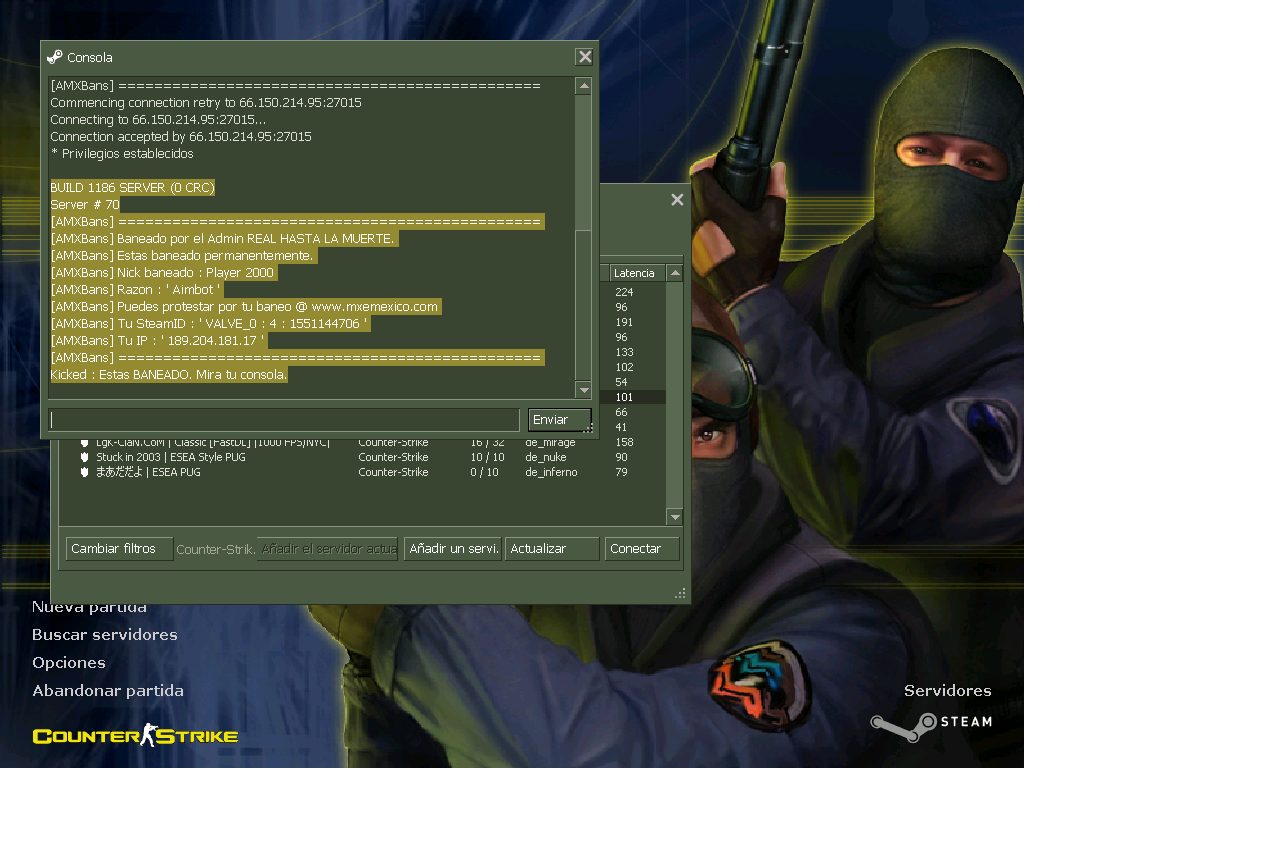Click shield icon of Stuck in 2003 server
Screen dimensions: 1283x848
pyautogui.click(x=85, y=457)
